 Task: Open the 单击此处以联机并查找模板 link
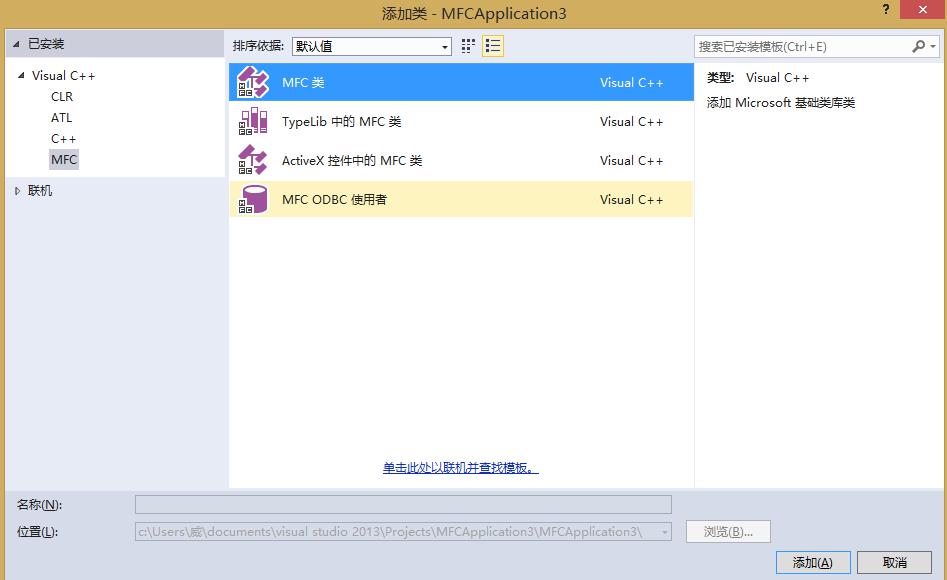[x=460, y=468]
